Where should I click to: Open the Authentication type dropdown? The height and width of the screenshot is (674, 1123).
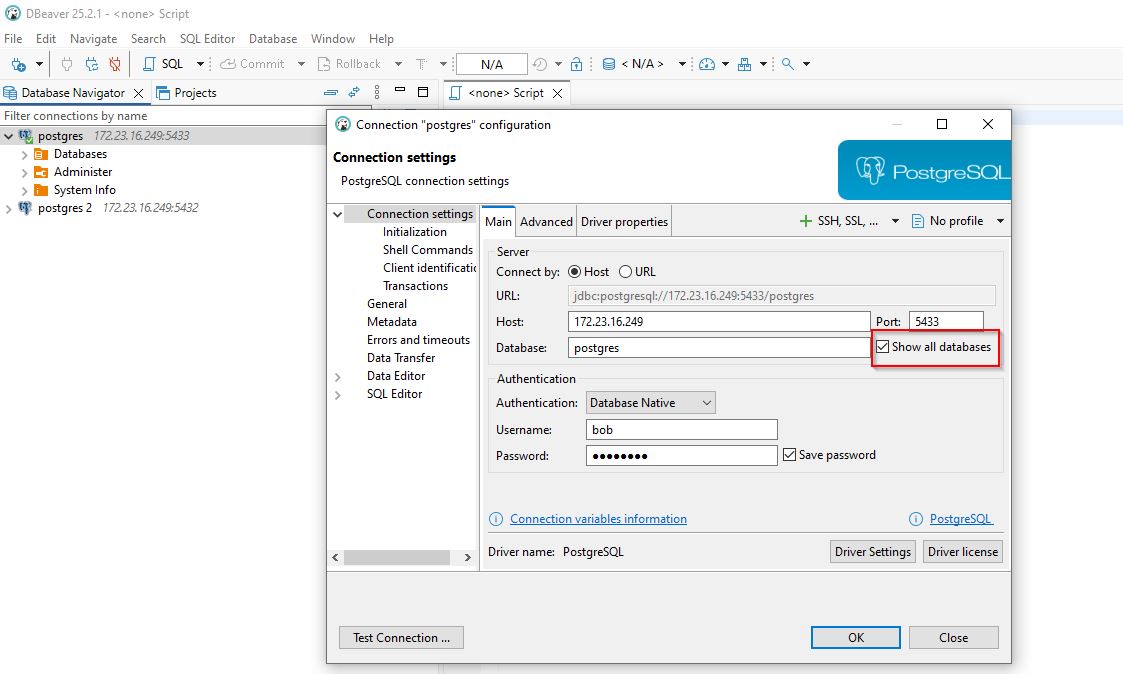click(x=651, y=403)
